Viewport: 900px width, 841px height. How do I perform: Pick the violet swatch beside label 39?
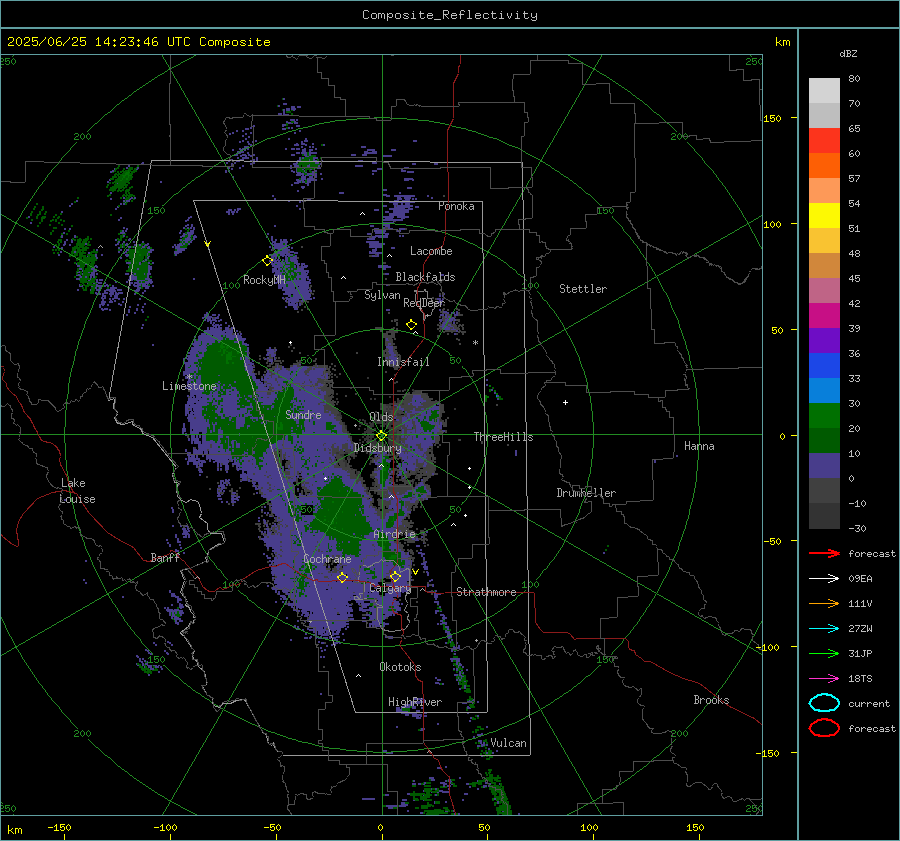(x=824, y=340)
